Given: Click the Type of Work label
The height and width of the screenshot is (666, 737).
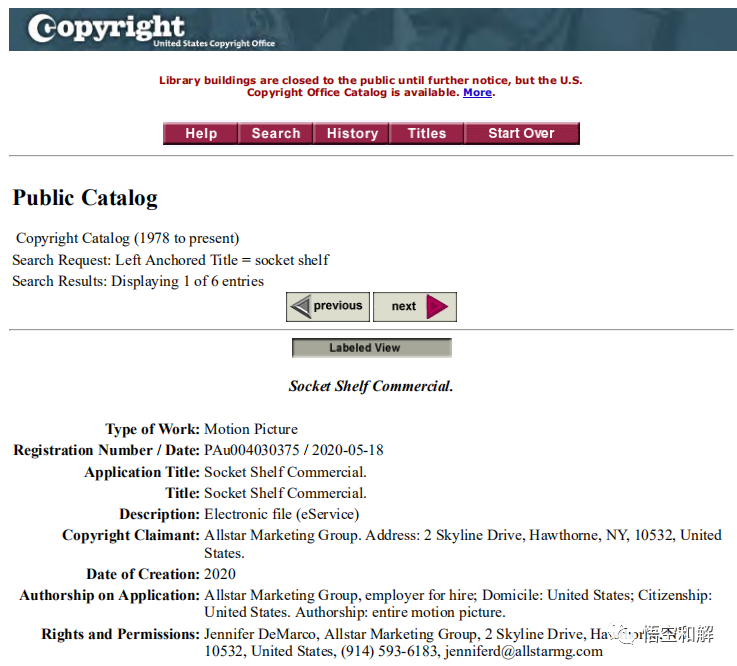Looking at the screenshot, I should (152, 429).
